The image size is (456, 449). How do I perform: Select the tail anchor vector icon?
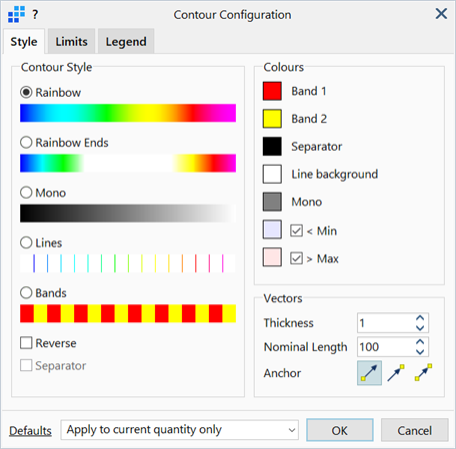[369, 373]
